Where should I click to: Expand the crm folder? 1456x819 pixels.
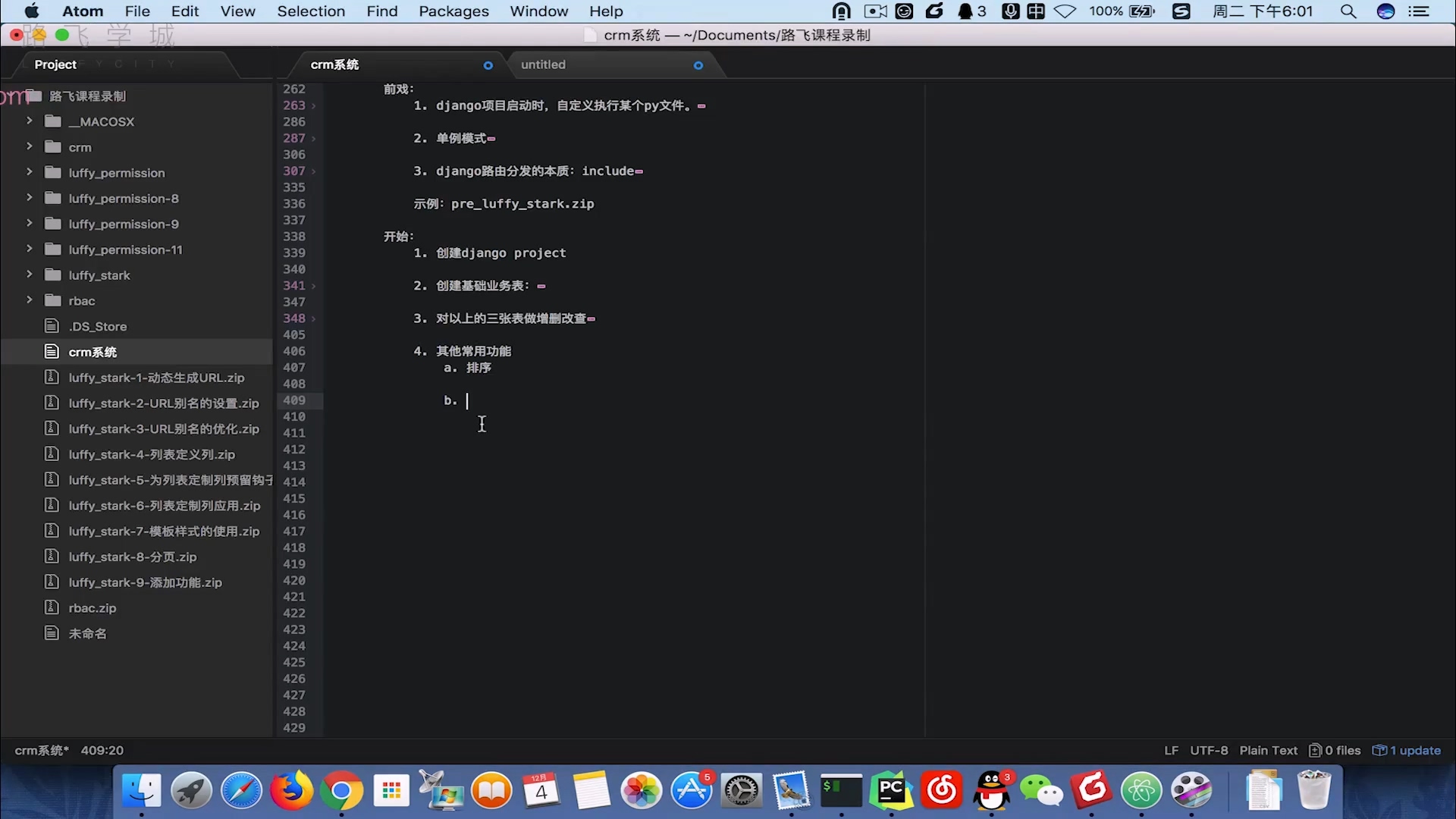point(30,147)
